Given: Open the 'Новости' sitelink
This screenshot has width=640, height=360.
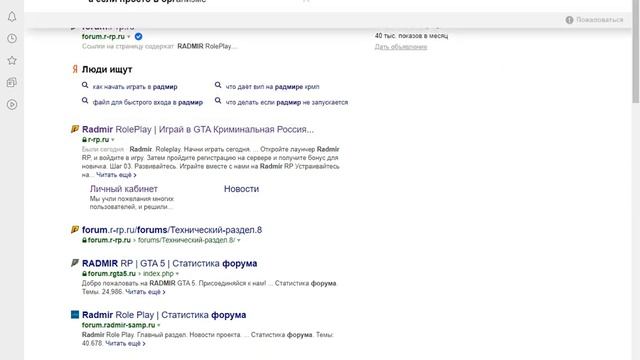Looking at the screenshot, I should [x=241, y=189].
